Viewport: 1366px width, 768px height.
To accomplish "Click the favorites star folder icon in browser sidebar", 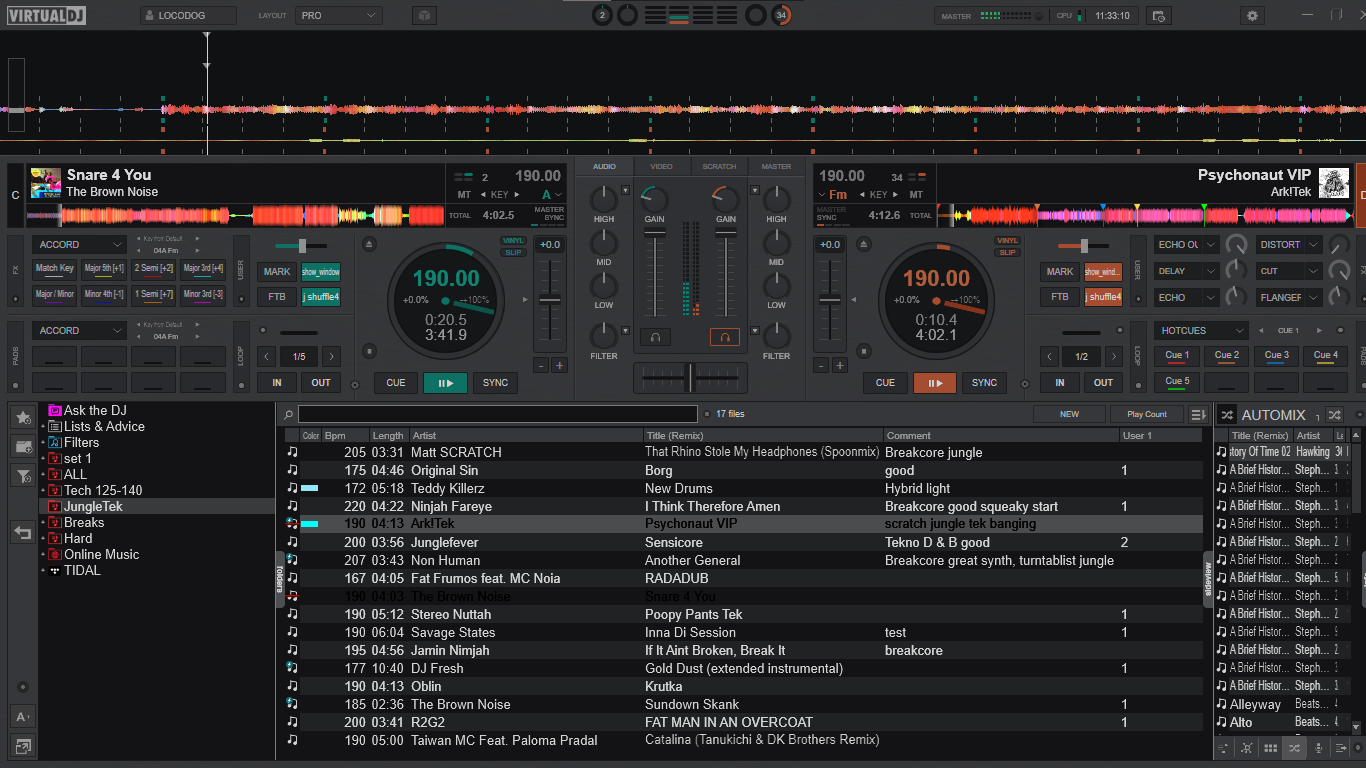I will point(22,416).
